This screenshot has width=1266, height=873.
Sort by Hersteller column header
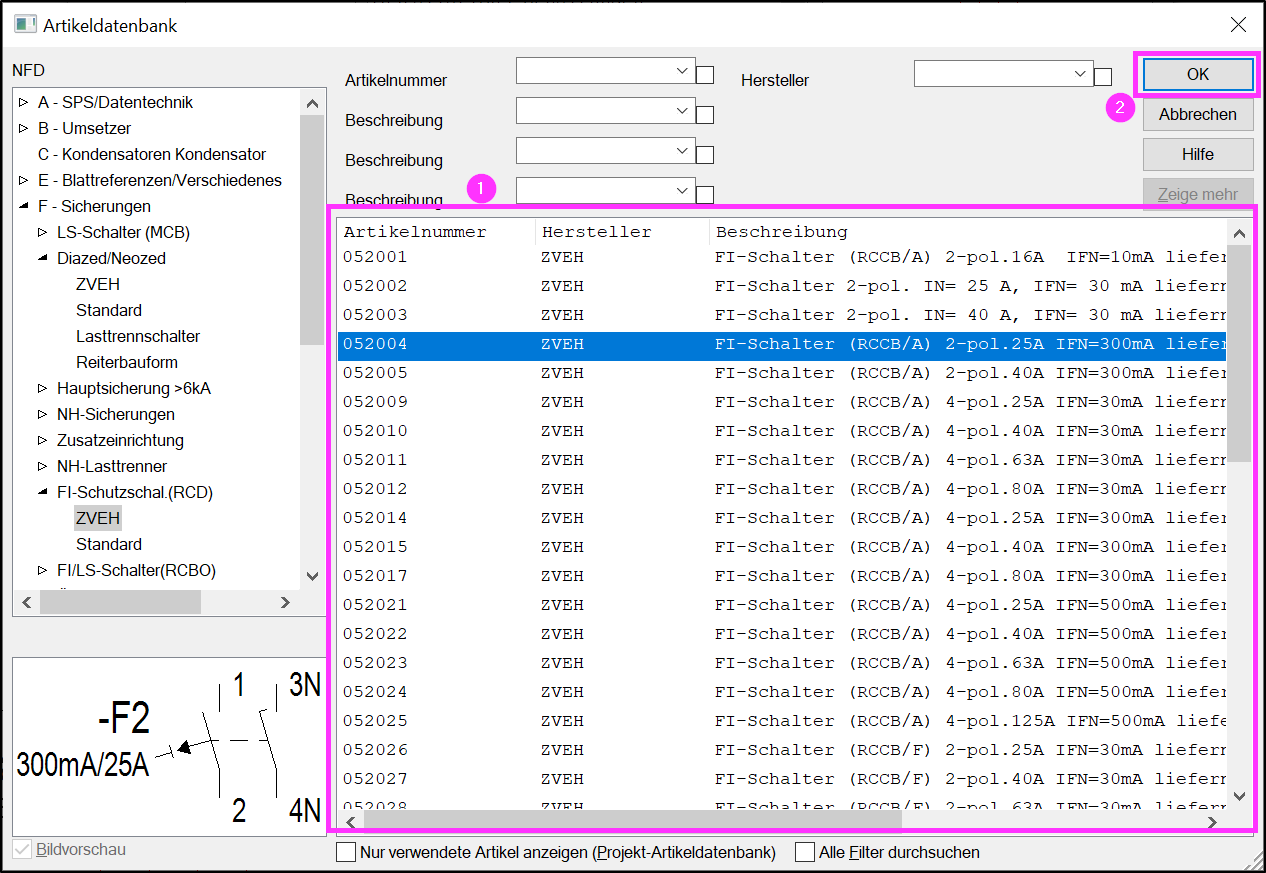click(622, 232)
